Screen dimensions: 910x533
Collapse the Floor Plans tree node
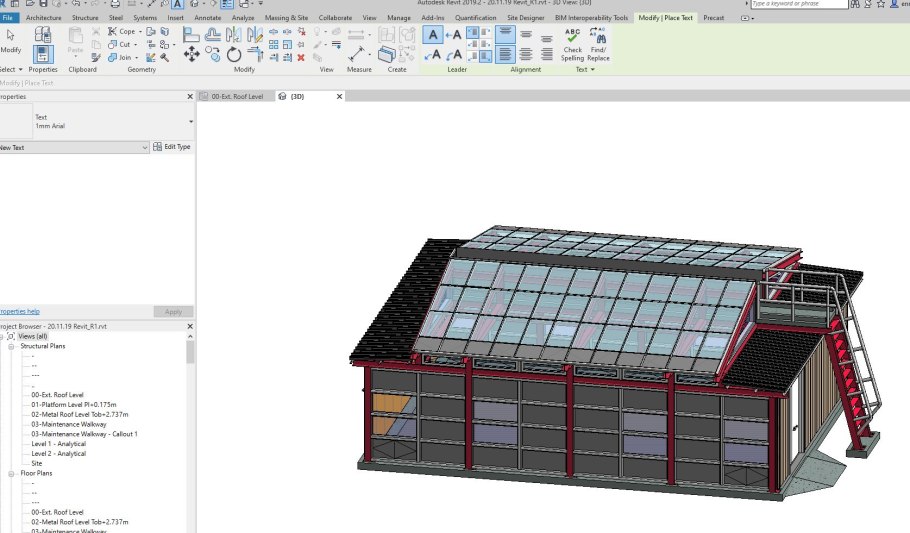[x=11, y=474]
